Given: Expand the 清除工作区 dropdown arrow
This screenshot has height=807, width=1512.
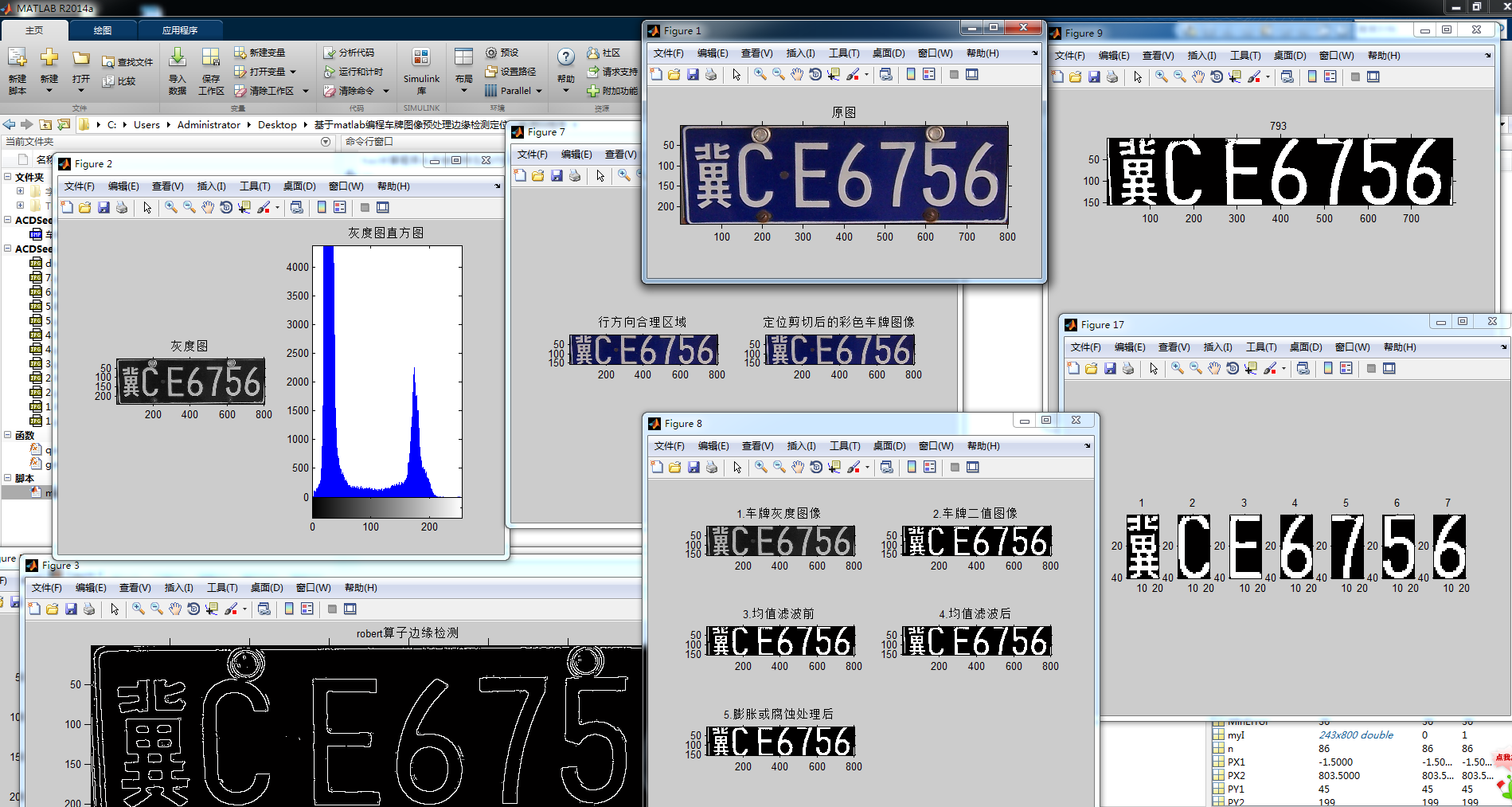Looking at the screenshot, I should click(305, 91).
